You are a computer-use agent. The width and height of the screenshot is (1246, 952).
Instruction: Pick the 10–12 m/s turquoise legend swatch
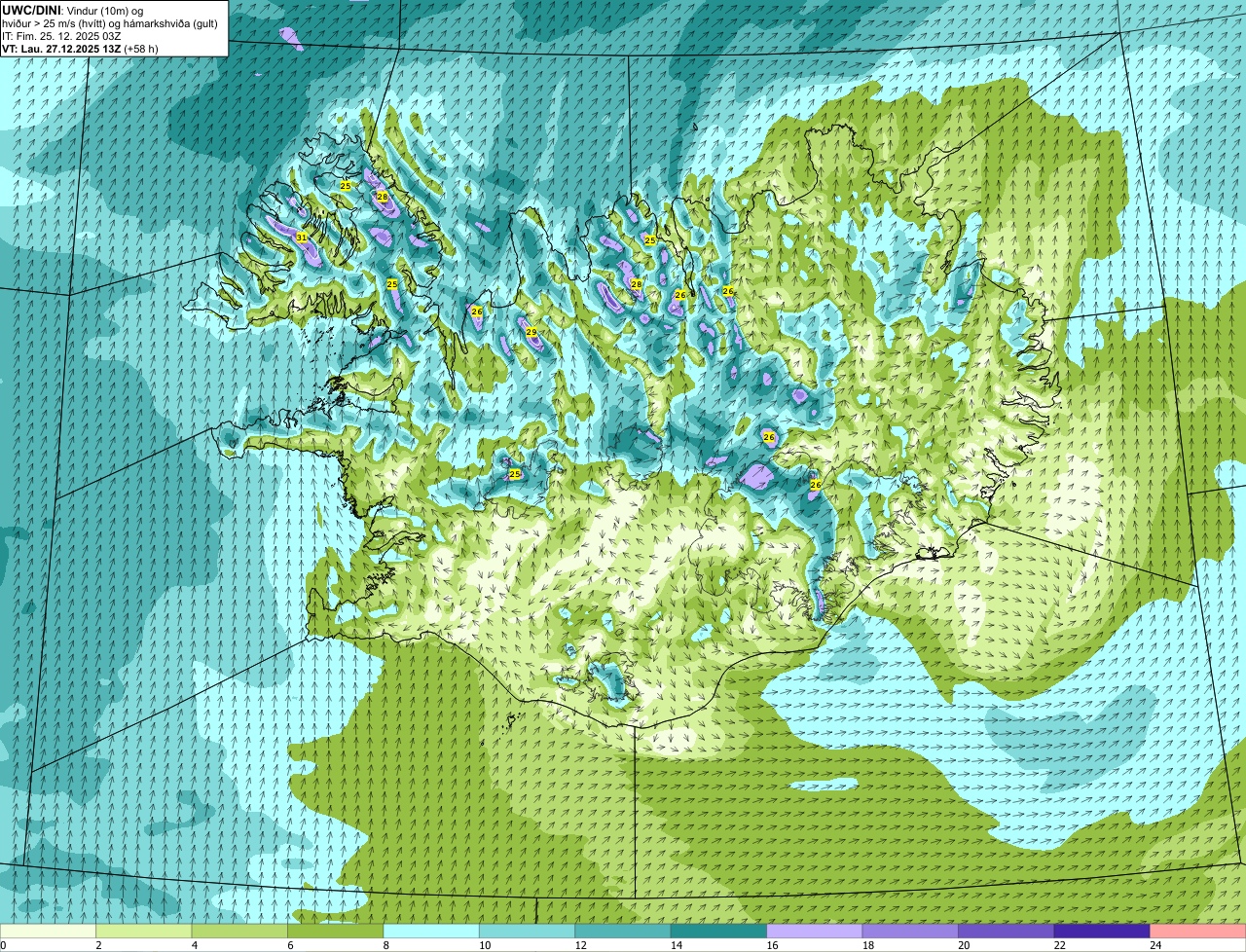(528, 932)
